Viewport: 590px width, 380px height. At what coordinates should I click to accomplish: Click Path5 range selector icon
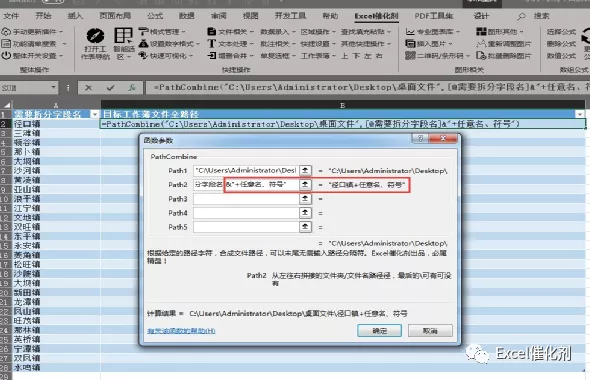(x=305, y=227)
